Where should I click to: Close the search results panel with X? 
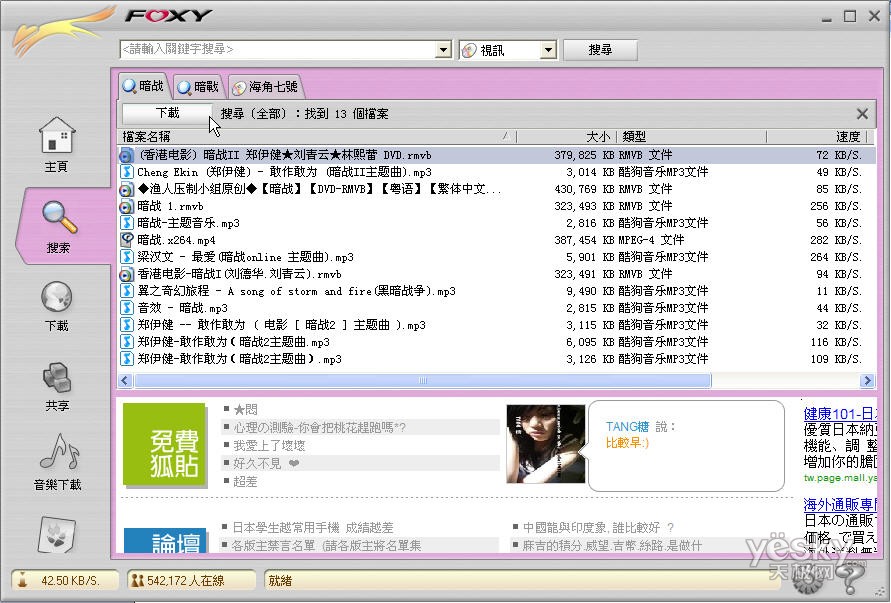[862, 114]
